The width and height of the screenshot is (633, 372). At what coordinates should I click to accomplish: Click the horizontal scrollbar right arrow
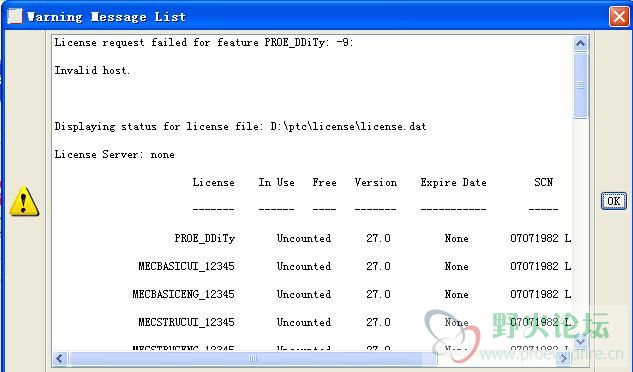coord(563,358)
